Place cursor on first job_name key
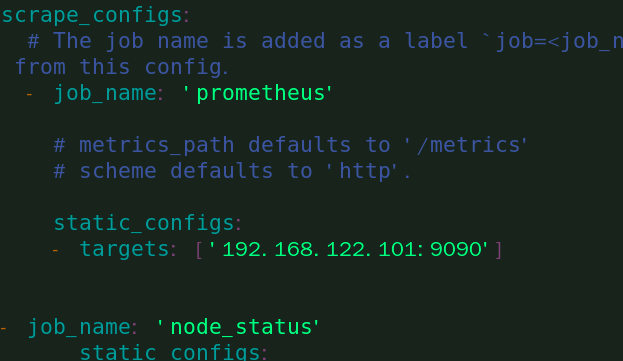Image resolution: width=623 pixels, height=361 pixels. pyautogui.click(x=105, y=94)
